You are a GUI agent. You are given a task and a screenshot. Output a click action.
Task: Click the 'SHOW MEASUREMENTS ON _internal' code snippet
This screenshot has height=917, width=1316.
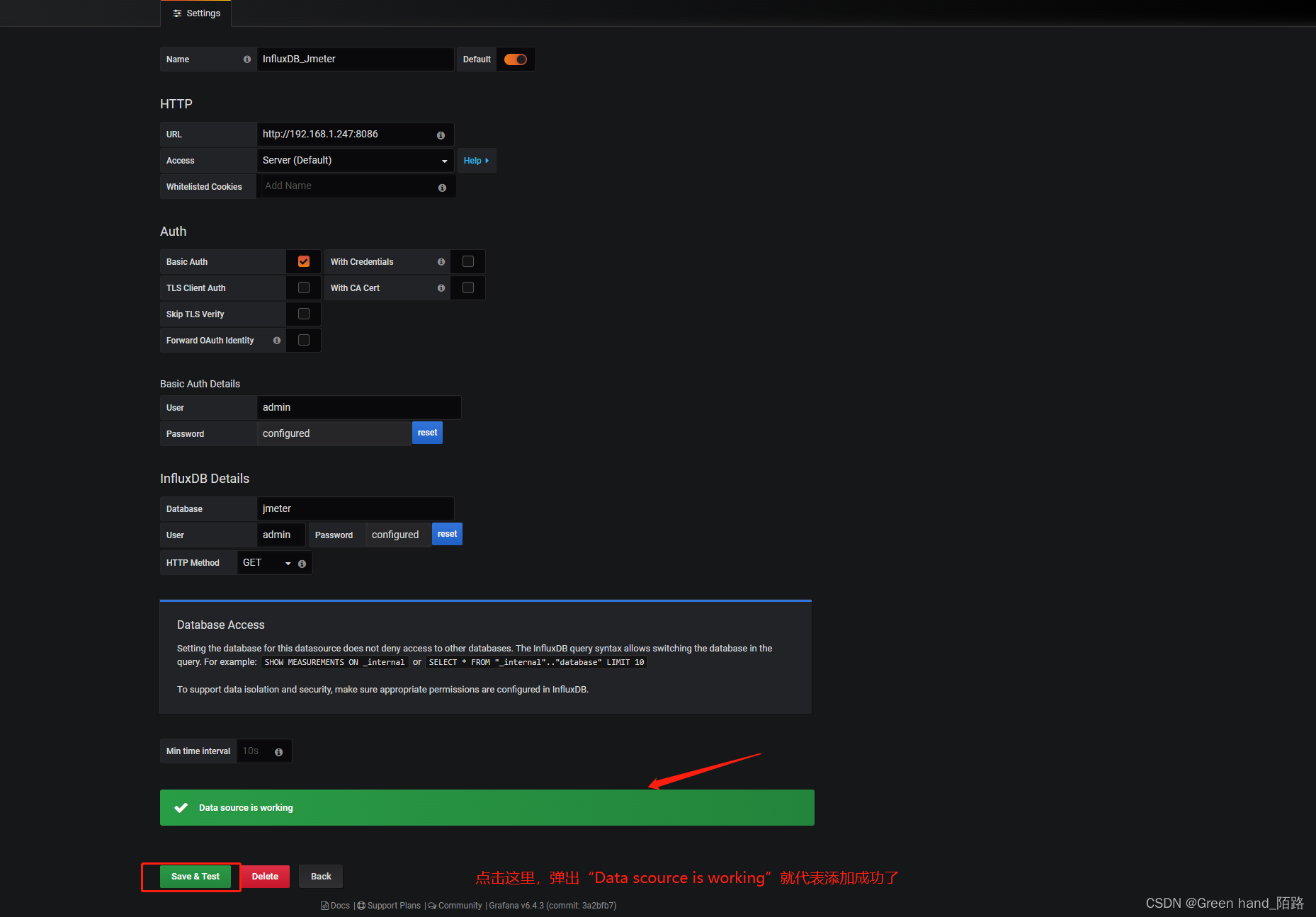pos(334,663)
